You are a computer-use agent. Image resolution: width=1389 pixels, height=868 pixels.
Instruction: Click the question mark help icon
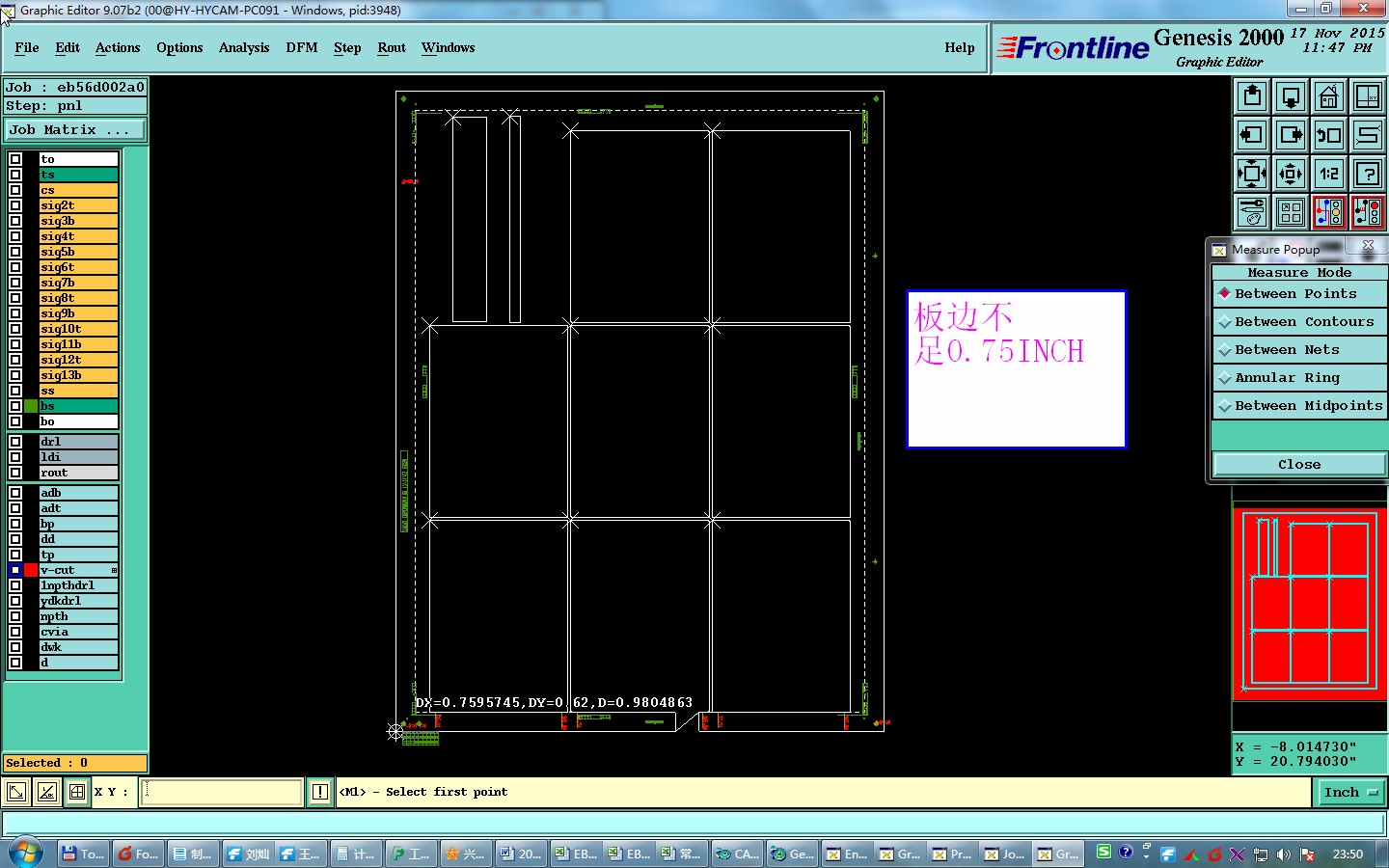coord(1368,174)
